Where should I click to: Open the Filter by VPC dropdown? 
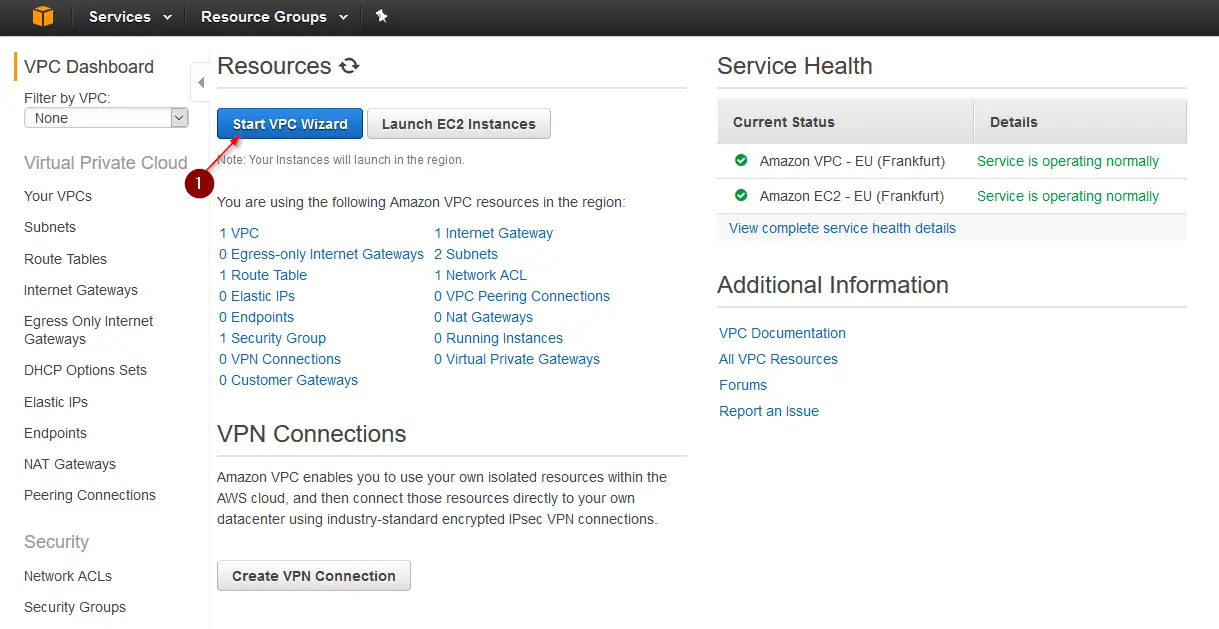pyautogui.click(x=106, y=118)
